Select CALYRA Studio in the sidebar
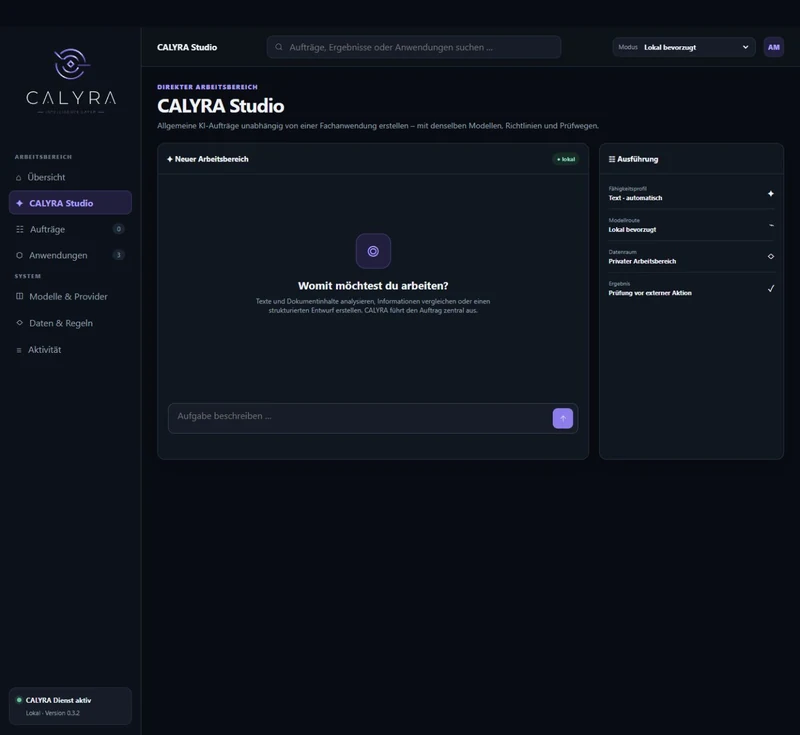 [70, 203]
